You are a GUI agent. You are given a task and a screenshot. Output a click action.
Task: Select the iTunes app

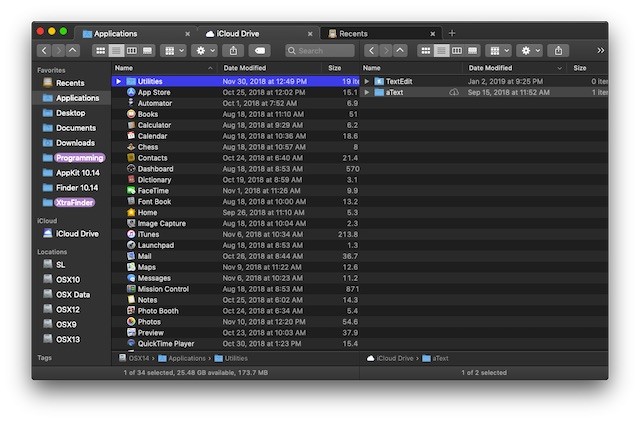tap(236, 234)
